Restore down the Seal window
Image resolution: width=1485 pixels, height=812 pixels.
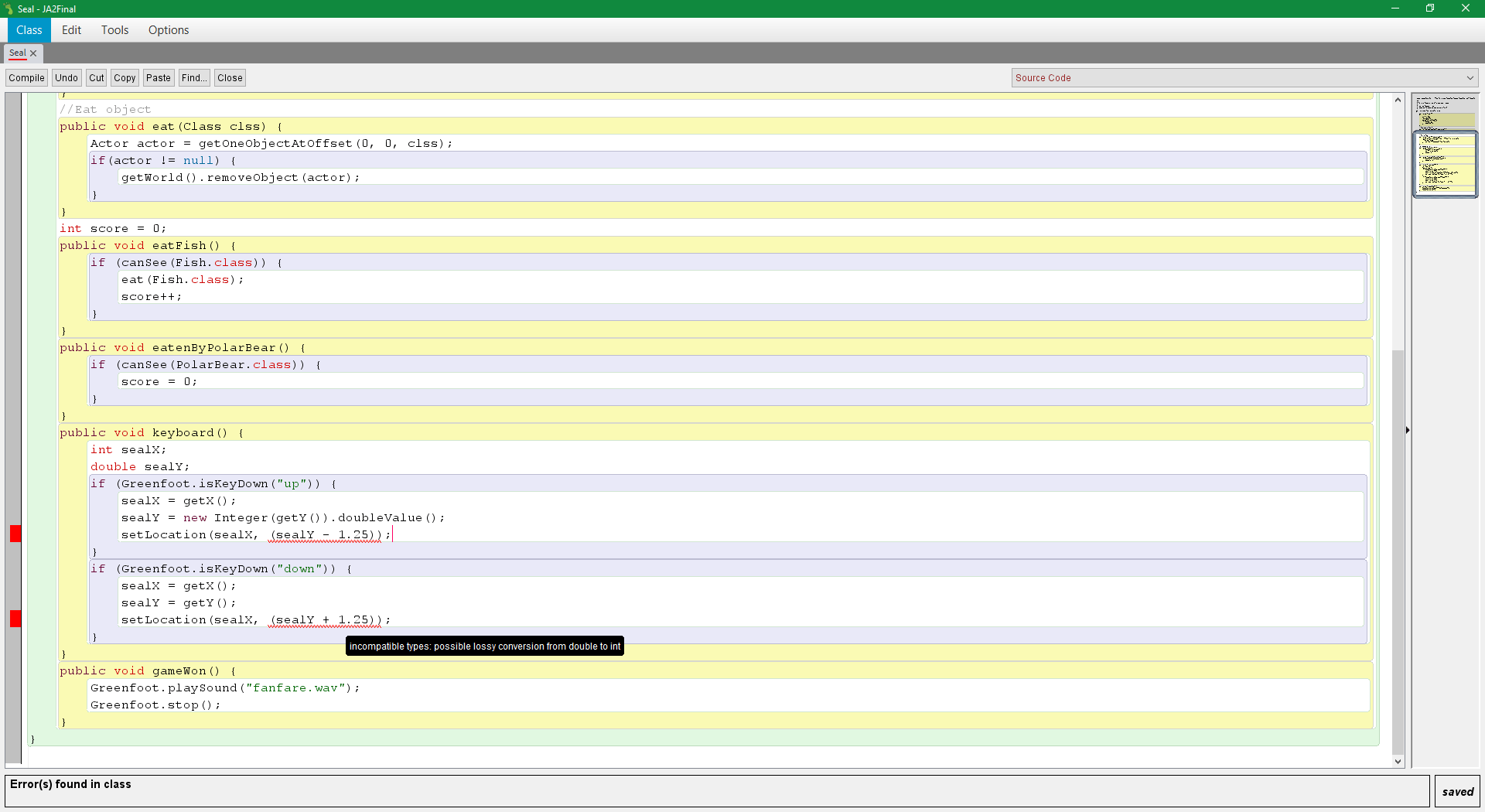[x=1430, y=9]
